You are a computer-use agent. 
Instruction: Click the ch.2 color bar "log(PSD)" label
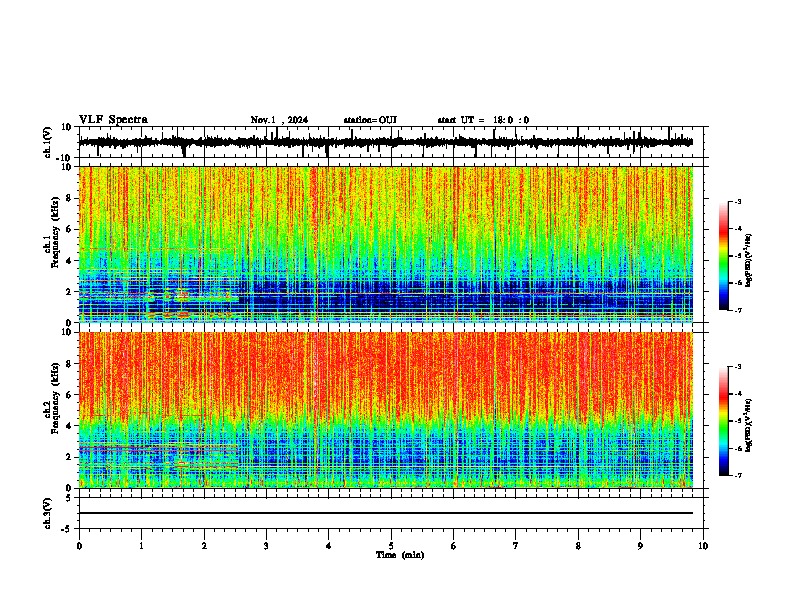pos(749,426)
